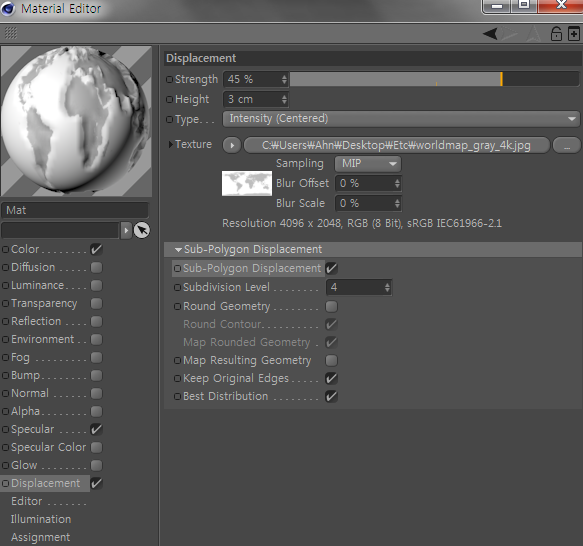Open the Sampling MIP dropdown

click(368, 164)
